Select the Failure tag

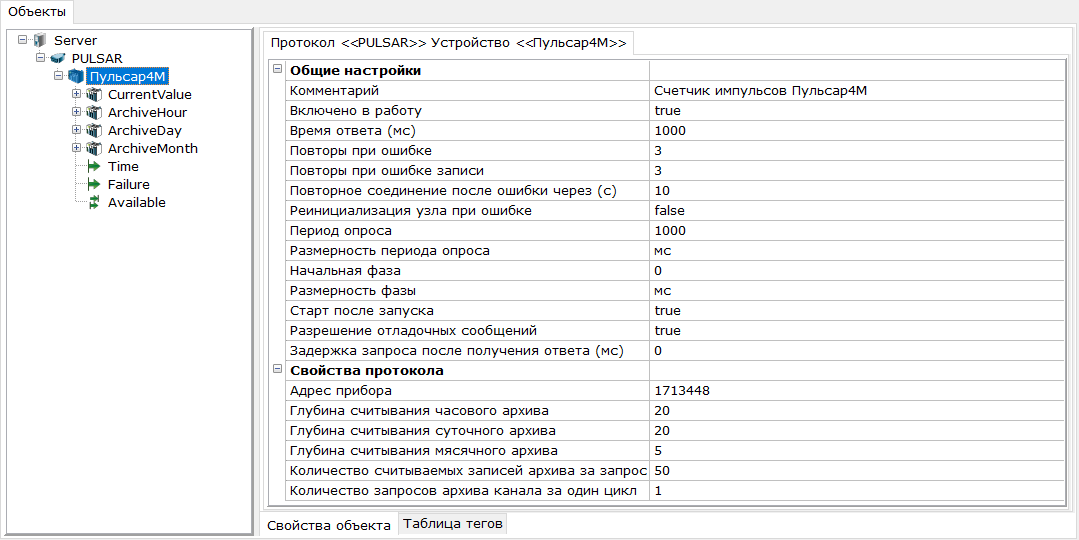coord(129,184)
